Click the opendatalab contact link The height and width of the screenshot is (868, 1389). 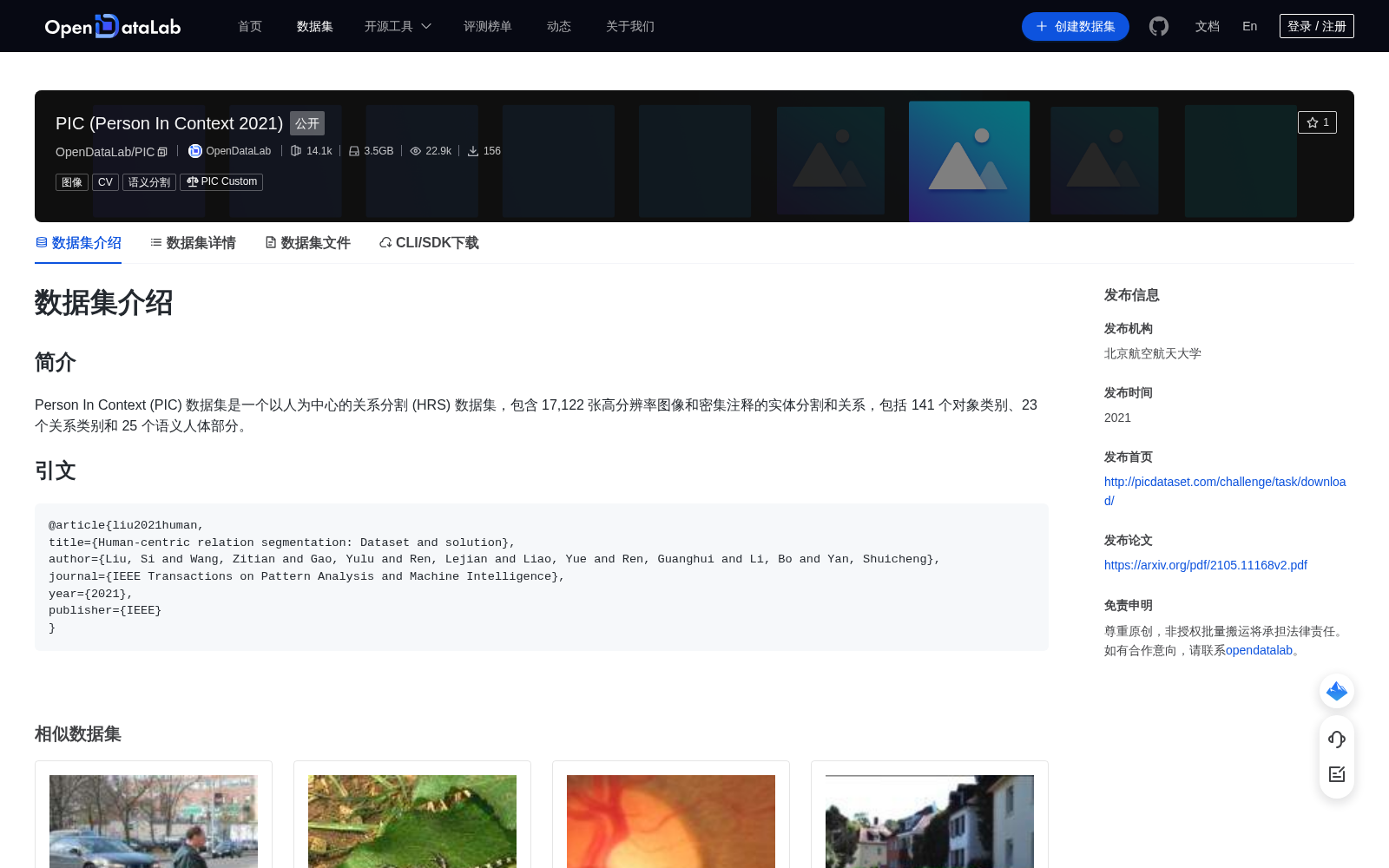coord(1259,650)
